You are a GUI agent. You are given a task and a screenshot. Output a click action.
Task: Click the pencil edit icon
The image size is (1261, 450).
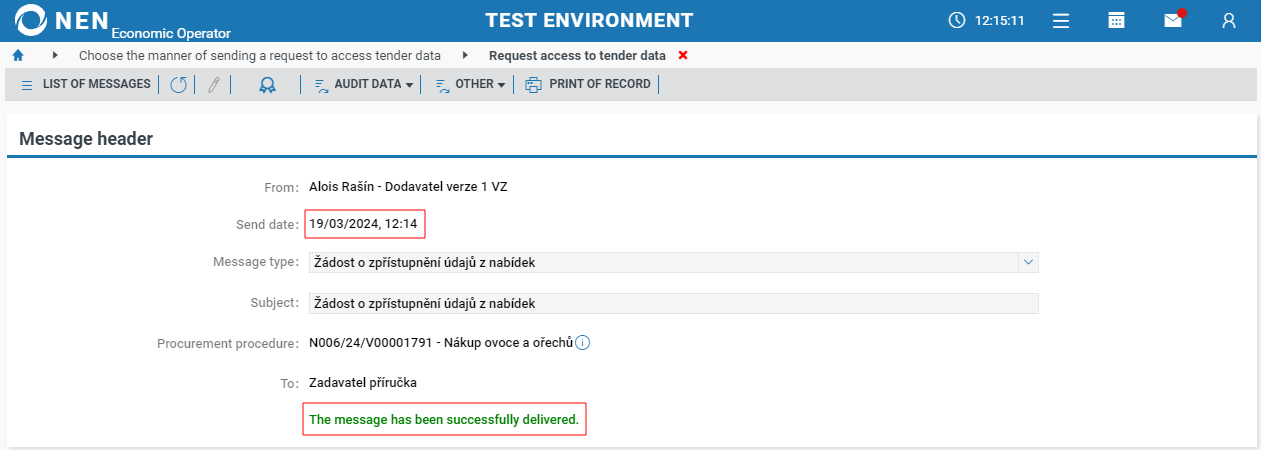pos(213,85)
